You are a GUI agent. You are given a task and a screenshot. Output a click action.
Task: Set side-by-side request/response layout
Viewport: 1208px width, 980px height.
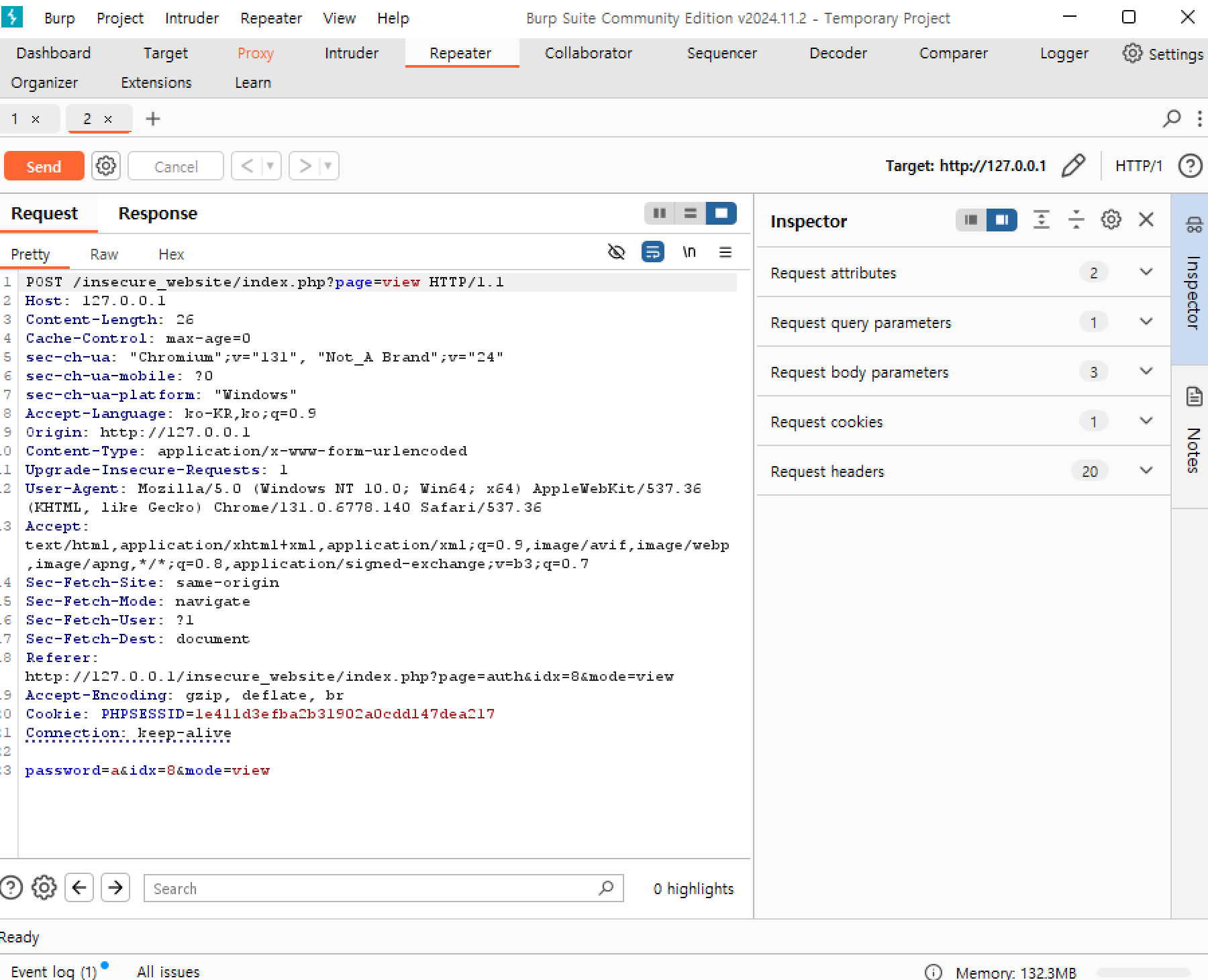pos(659,213)
